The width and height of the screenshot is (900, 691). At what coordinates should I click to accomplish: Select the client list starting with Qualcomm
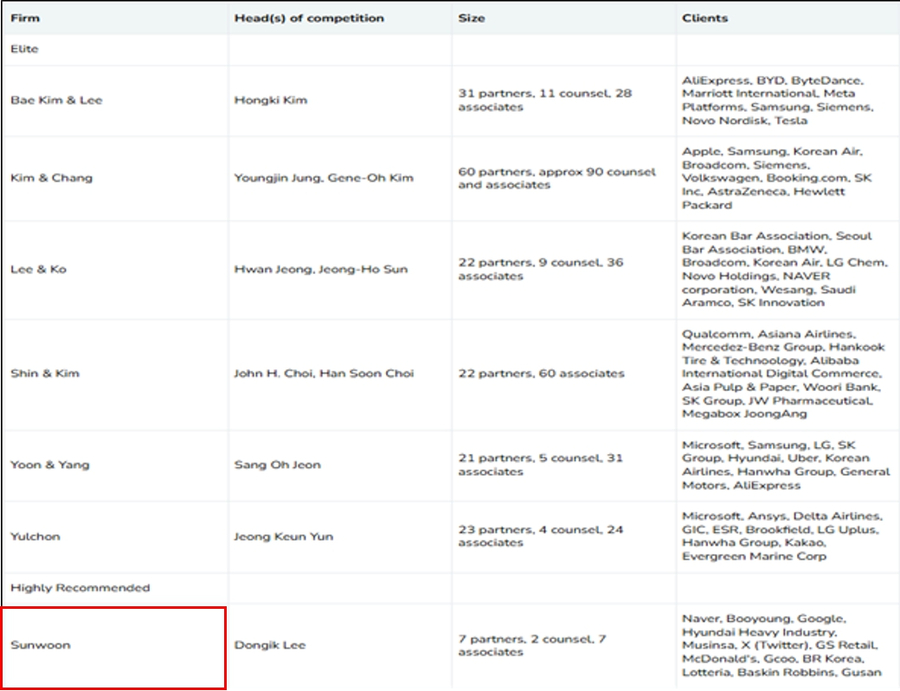pyautogui.click(x=780, y=373)
